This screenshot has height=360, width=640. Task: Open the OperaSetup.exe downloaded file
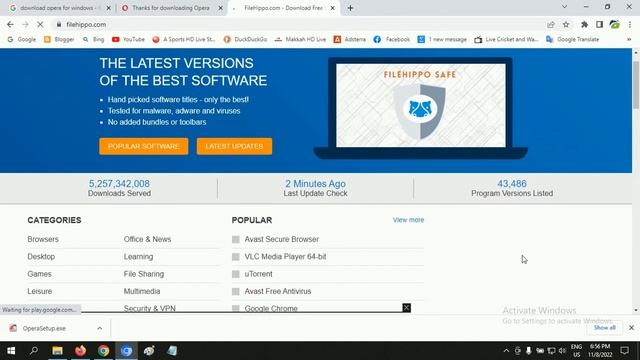(44, 328)
